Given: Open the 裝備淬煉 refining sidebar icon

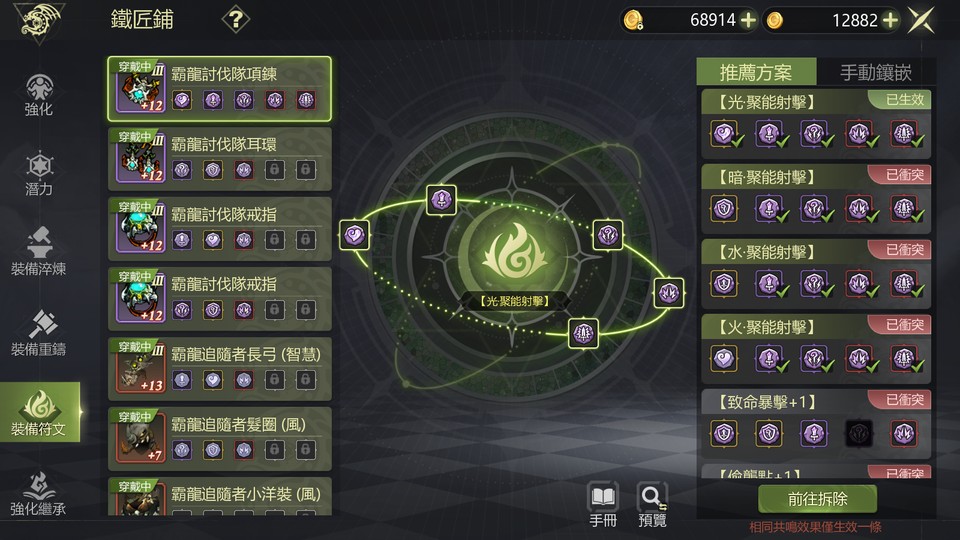Looking at the screenshot, I should 39,252.
